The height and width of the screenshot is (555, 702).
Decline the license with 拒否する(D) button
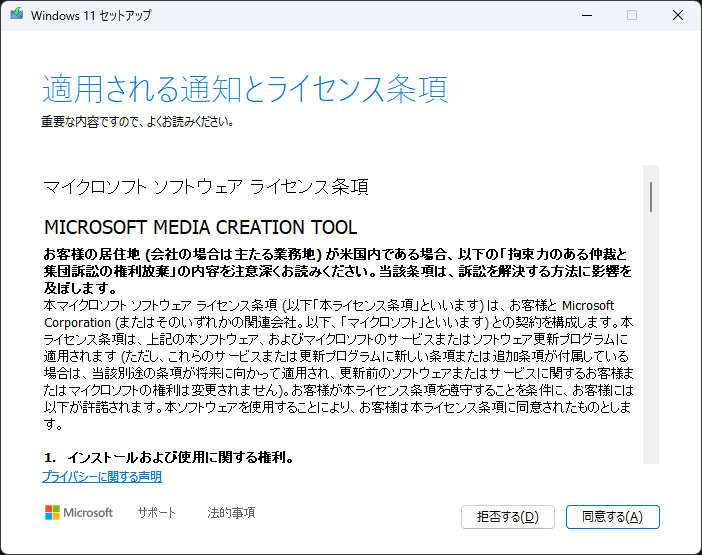(x=507, y=517)
